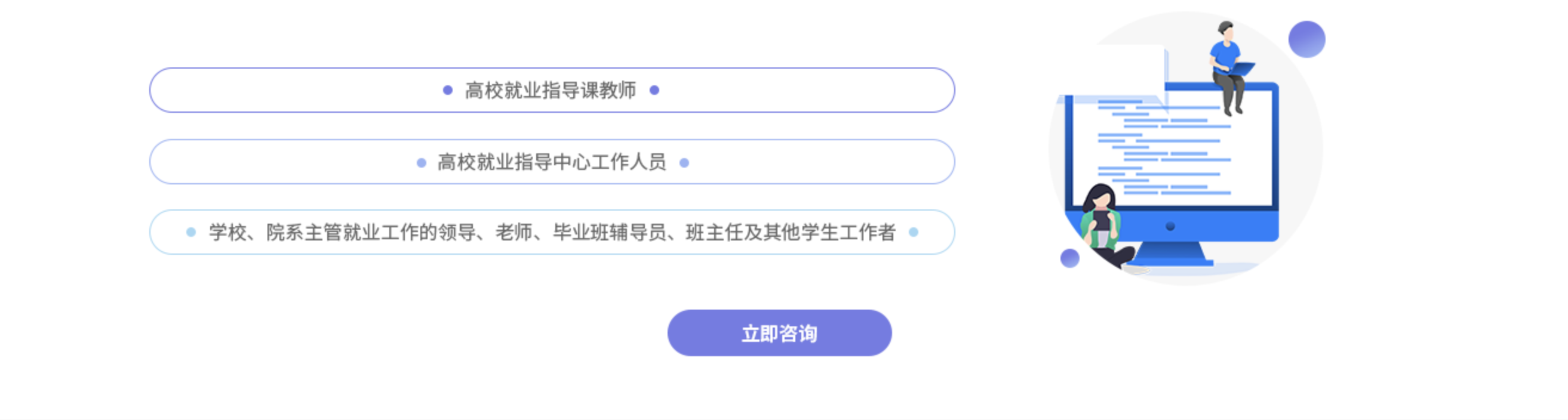Click the light blue dot before 学校、院系

(191, 232)
